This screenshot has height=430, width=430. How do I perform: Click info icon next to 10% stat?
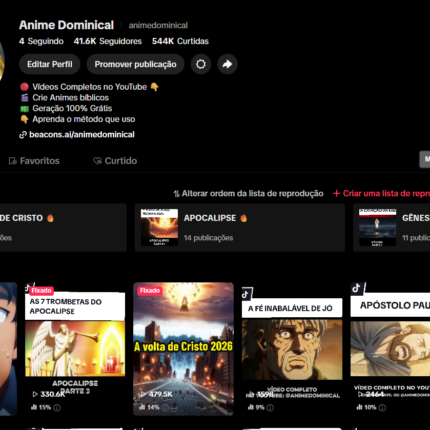point(383,407)
